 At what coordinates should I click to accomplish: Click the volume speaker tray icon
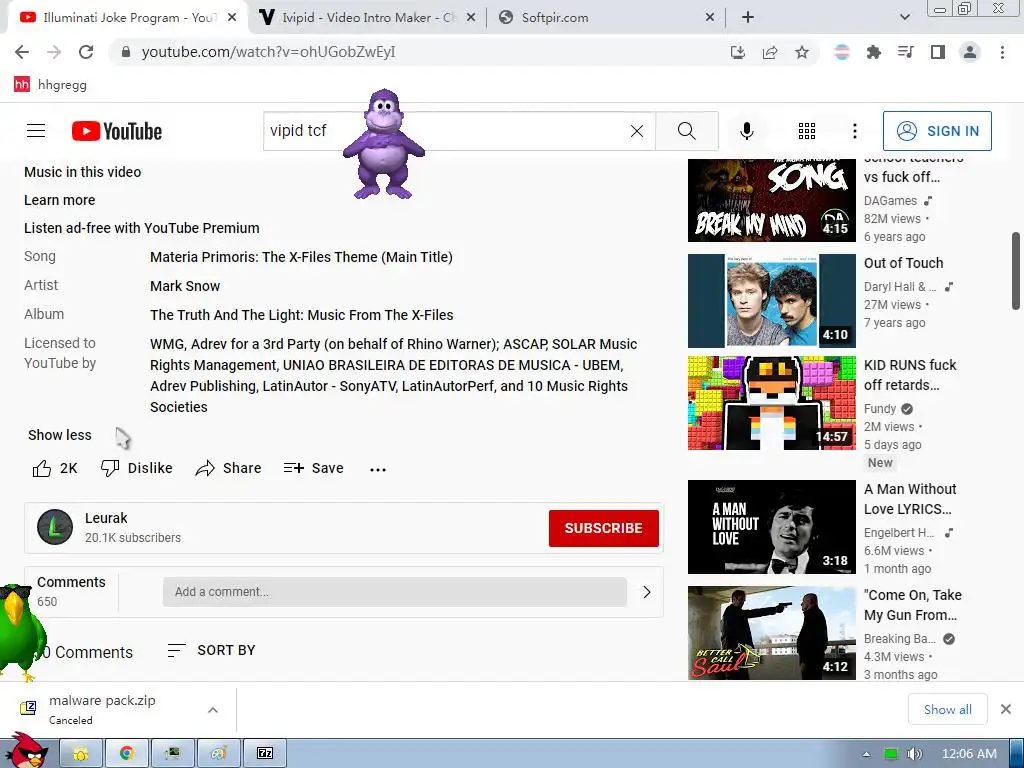coord(914,754)
